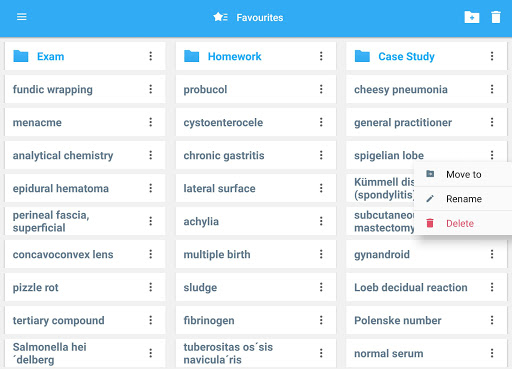Open the Homework folder icon
The image size is (512, 369).
pos(191,56)
